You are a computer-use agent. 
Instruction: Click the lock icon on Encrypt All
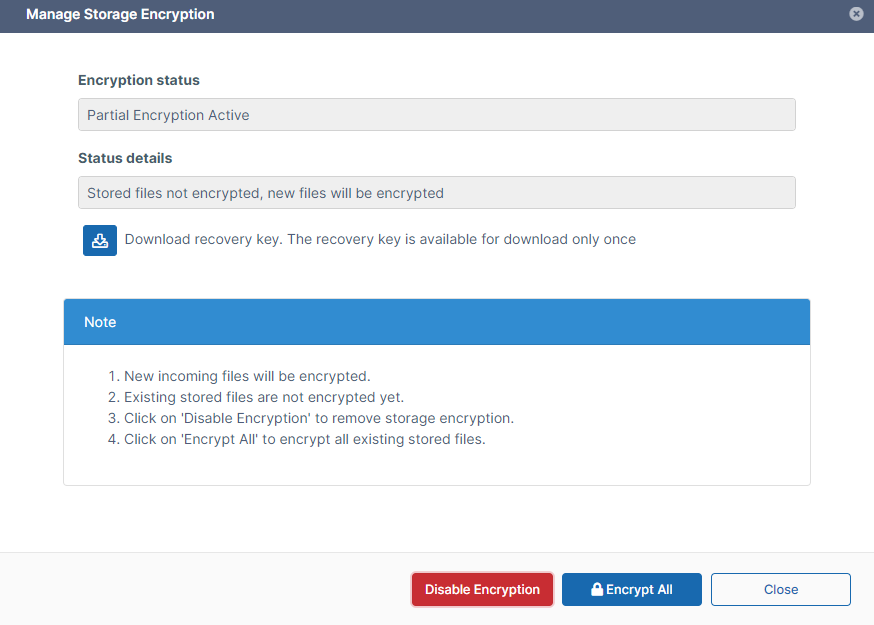[597, 590]
